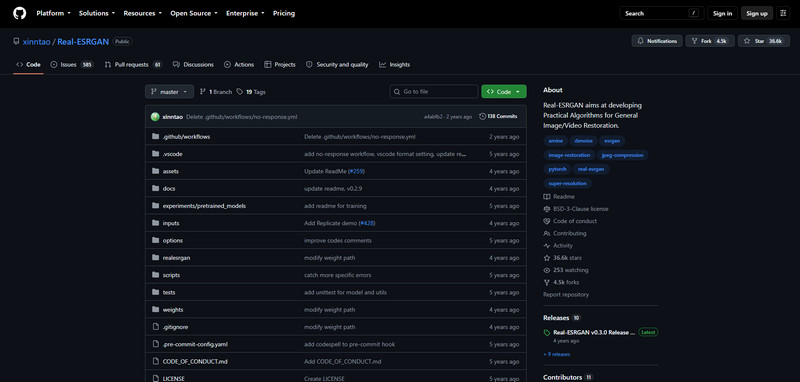Expand the Solutions menu
800x382 pixels.
96,13
